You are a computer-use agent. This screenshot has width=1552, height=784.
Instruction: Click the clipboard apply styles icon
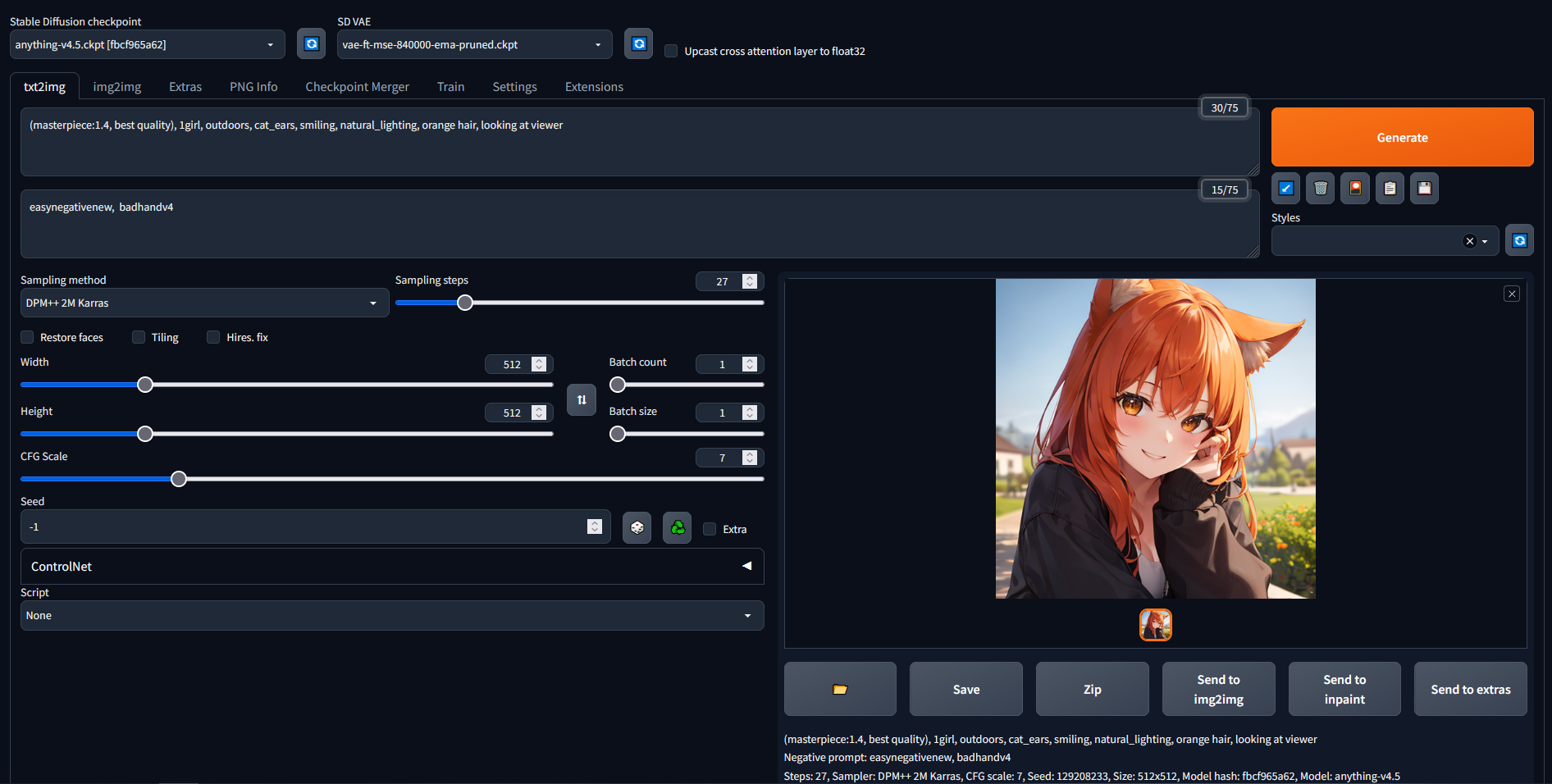(x=1390, y=189)
